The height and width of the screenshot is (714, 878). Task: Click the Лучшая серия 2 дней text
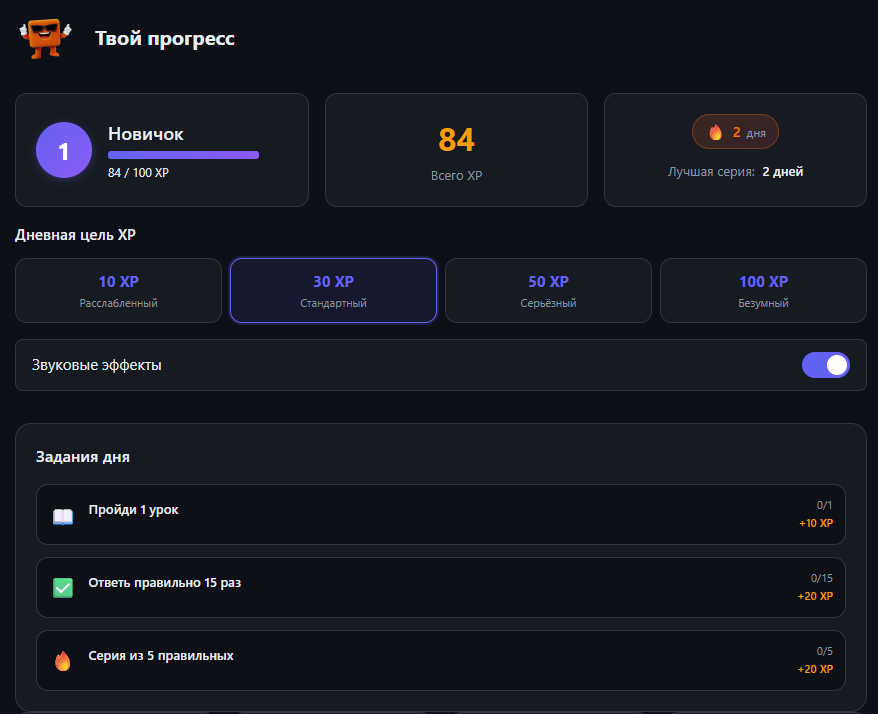735,172
